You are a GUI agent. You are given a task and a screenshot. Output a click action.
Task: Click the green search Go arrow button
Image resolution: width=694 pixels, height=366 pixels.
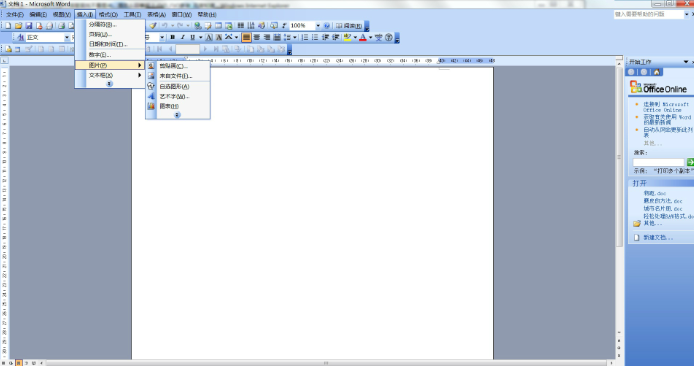pos(690,162)
